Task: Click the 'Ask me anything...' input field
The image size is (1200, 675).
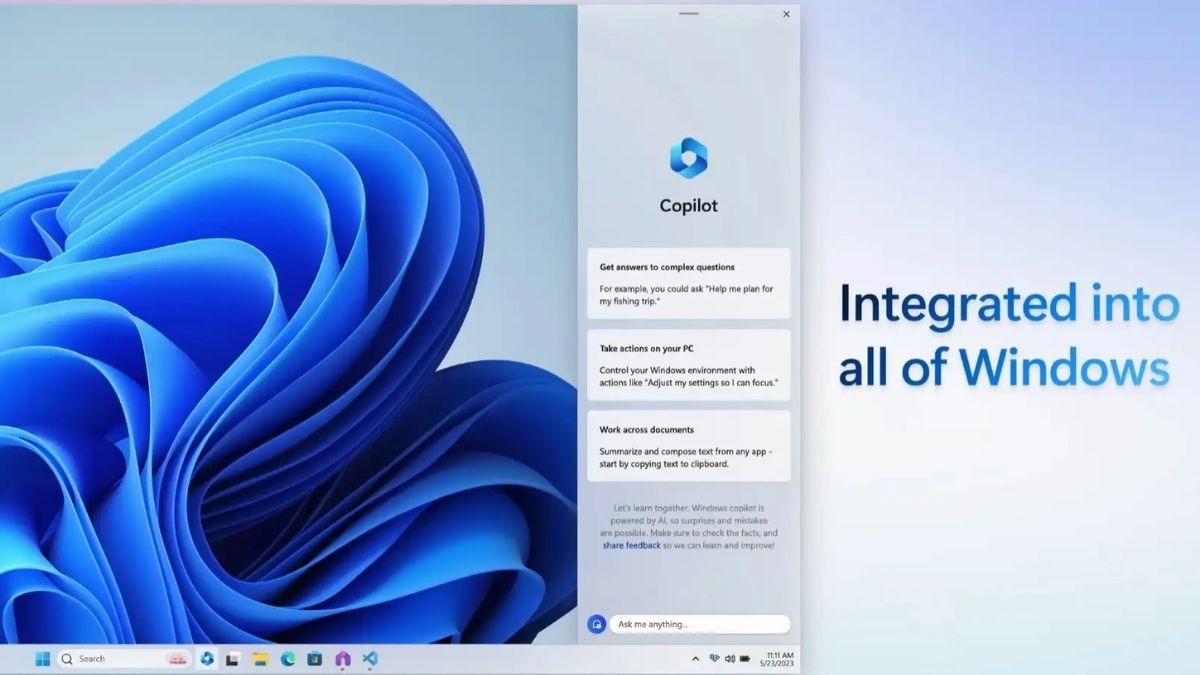Action: [x=700, y=624]
